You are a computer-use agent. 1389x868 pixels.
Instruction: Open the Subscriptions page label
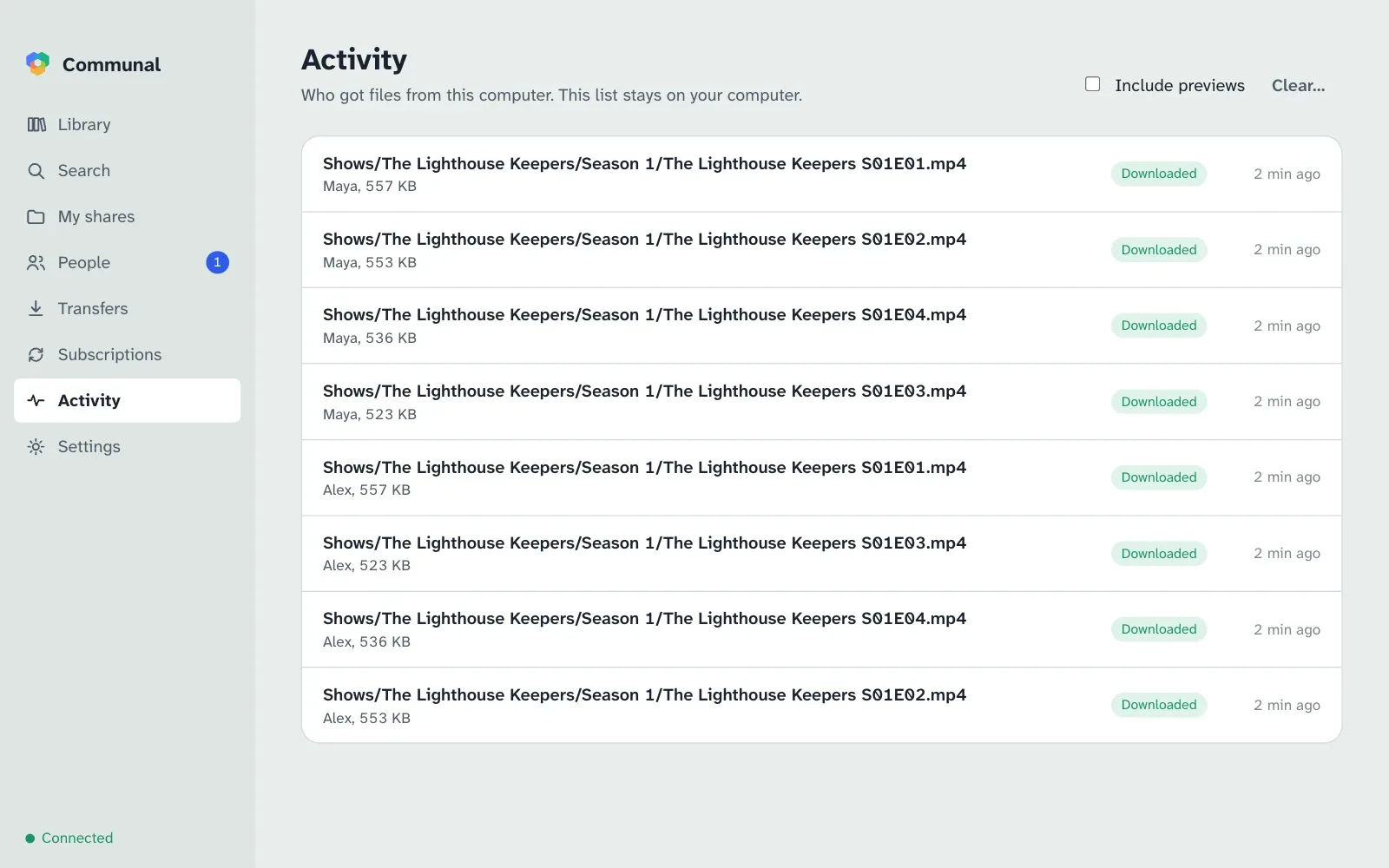(x=110, y=355)
